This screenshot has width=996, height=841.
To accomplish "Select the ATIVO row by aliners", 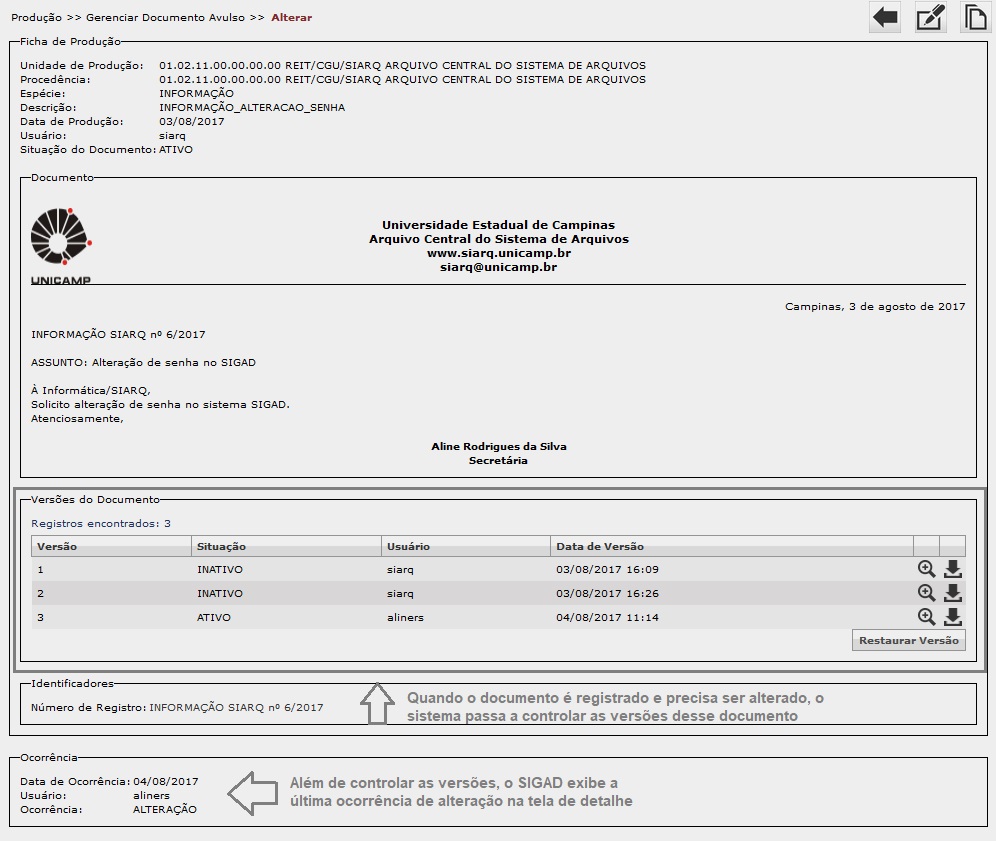I will point(498,617).
